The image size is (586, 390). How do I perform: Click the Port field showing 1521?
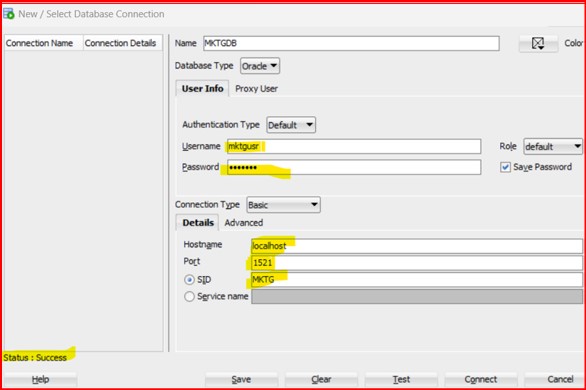pyautogui.click(x=417, y=263)
